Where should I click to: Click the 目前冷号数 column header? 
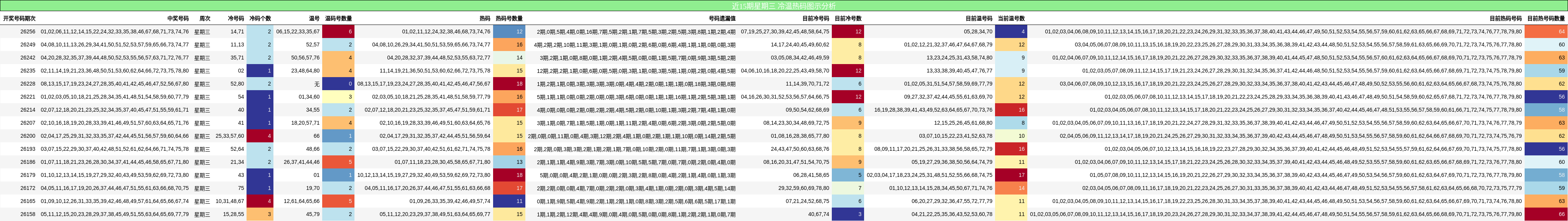[x=848, y=18]
